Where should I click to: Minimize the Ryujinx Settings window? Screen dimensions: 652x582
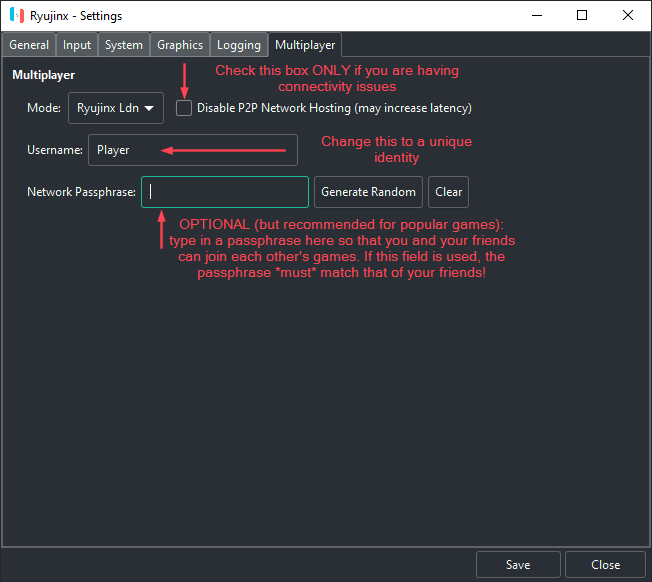point(537,15)
